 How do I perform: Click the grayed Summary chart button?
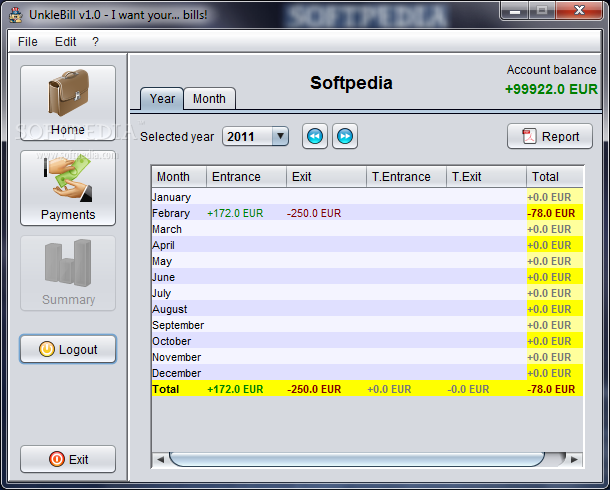click(68, 273)
